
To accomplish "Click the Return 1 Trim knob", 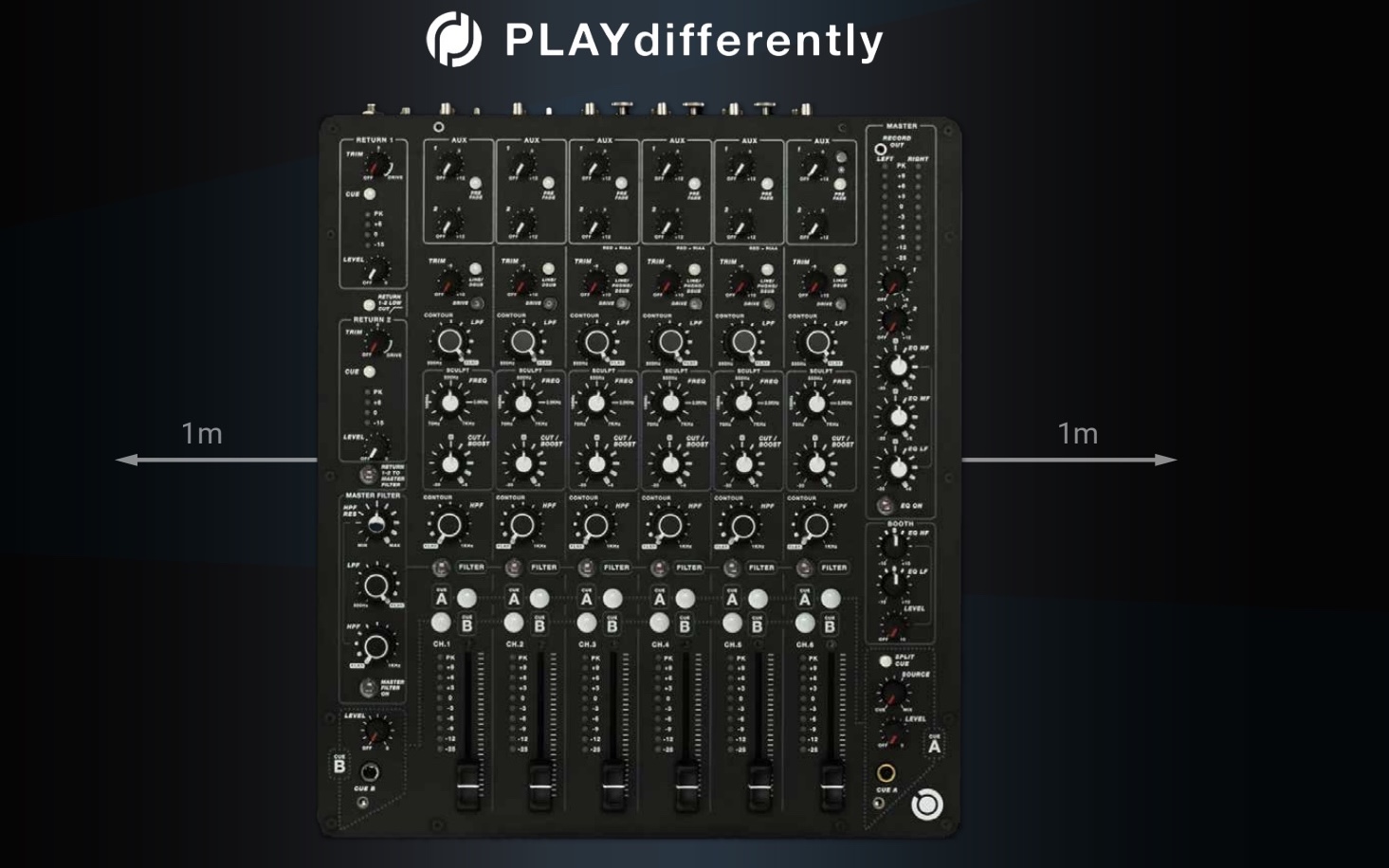I will point(377,164).
